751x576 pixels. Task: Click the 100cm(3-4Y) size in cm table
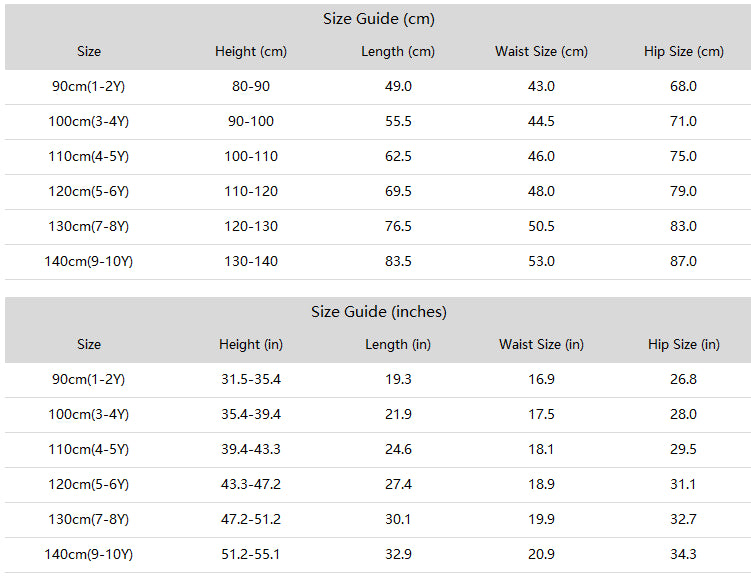pos(89,122)
